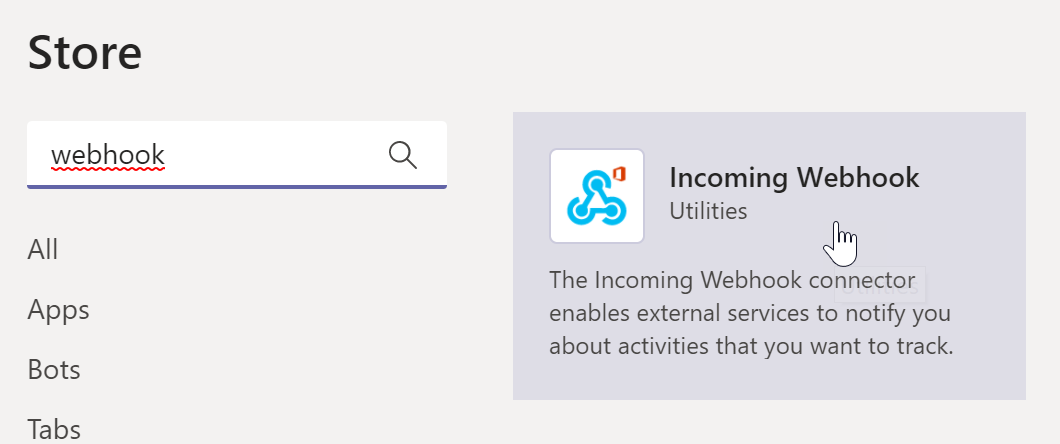Select the Bots category filter
The height and width of the screenshot is (444, 1060).
click(54, 370)
